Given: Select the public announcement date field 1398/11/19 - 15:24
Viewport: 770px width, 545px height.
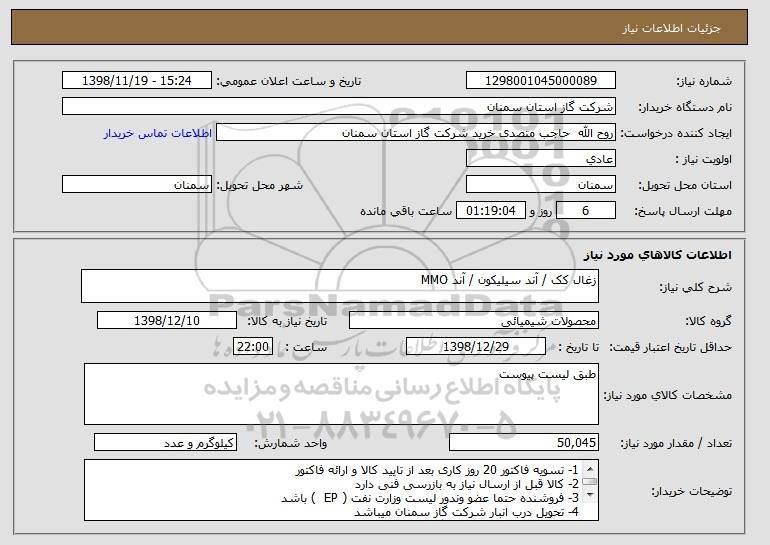Looking at the screenshot, I should coord(137,81).
